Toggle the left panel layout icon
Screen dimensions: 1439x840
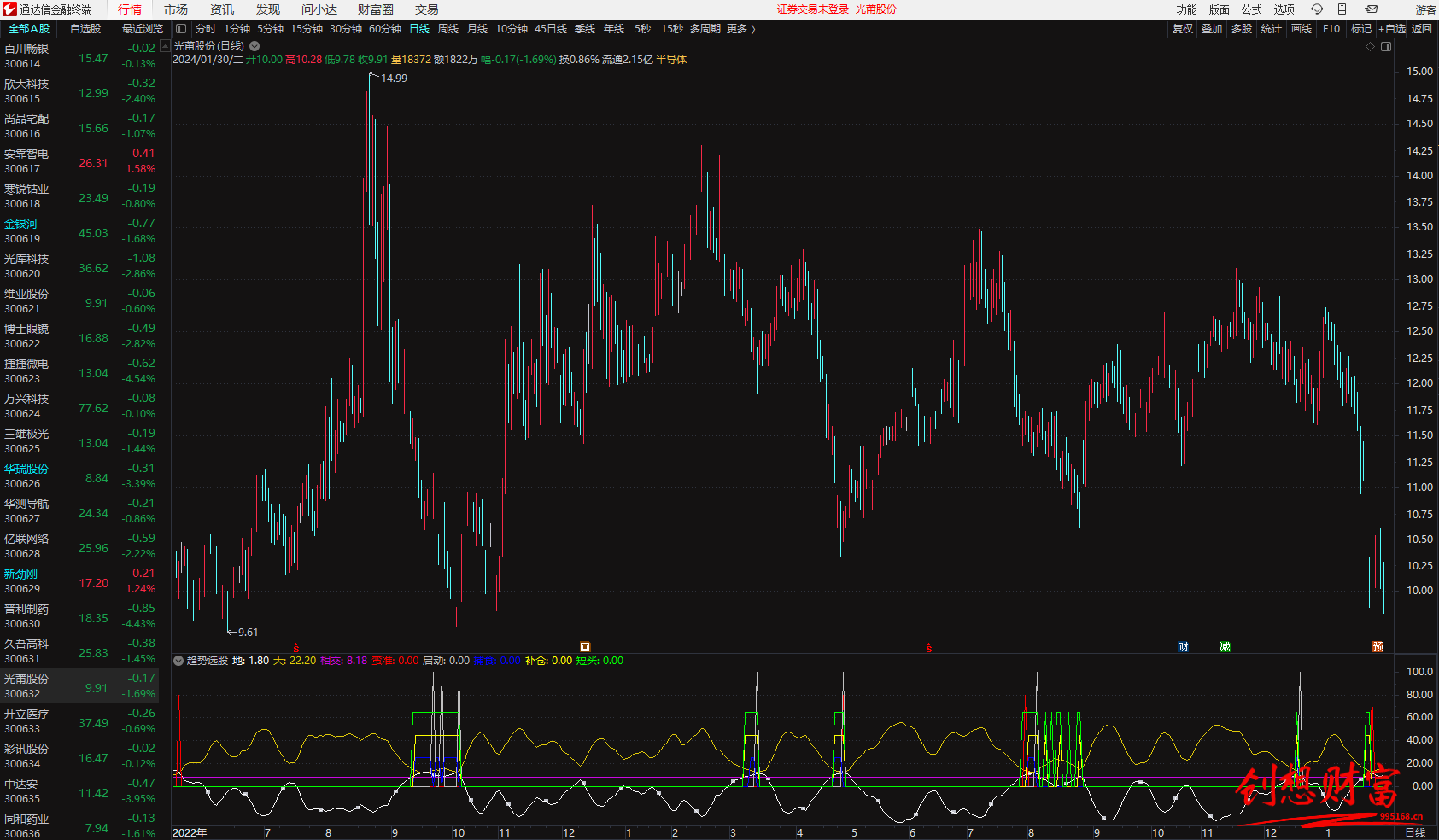[x=181, y=29]
